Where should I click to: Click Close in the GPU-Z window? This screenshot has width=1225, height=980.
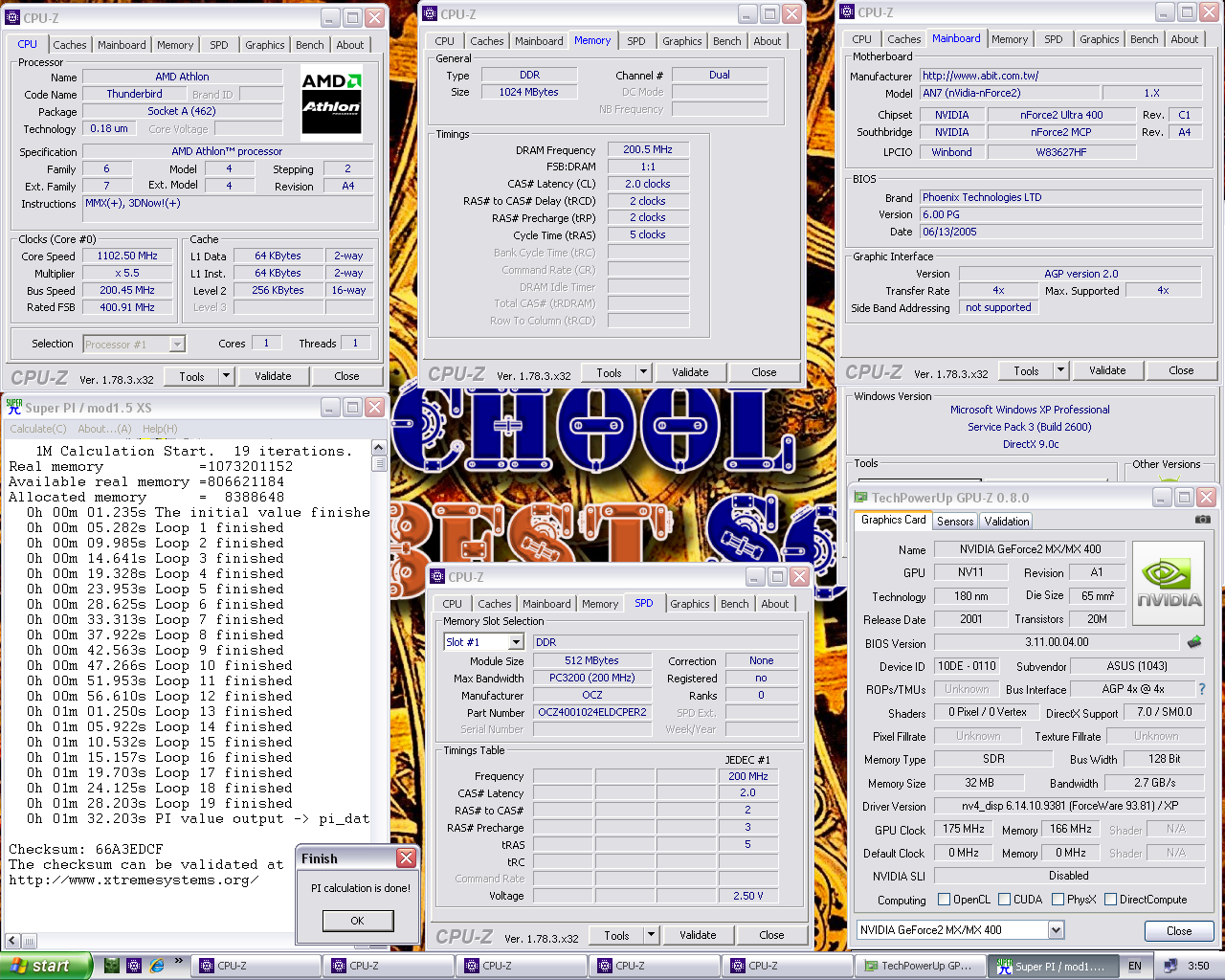pos(1179,930)
